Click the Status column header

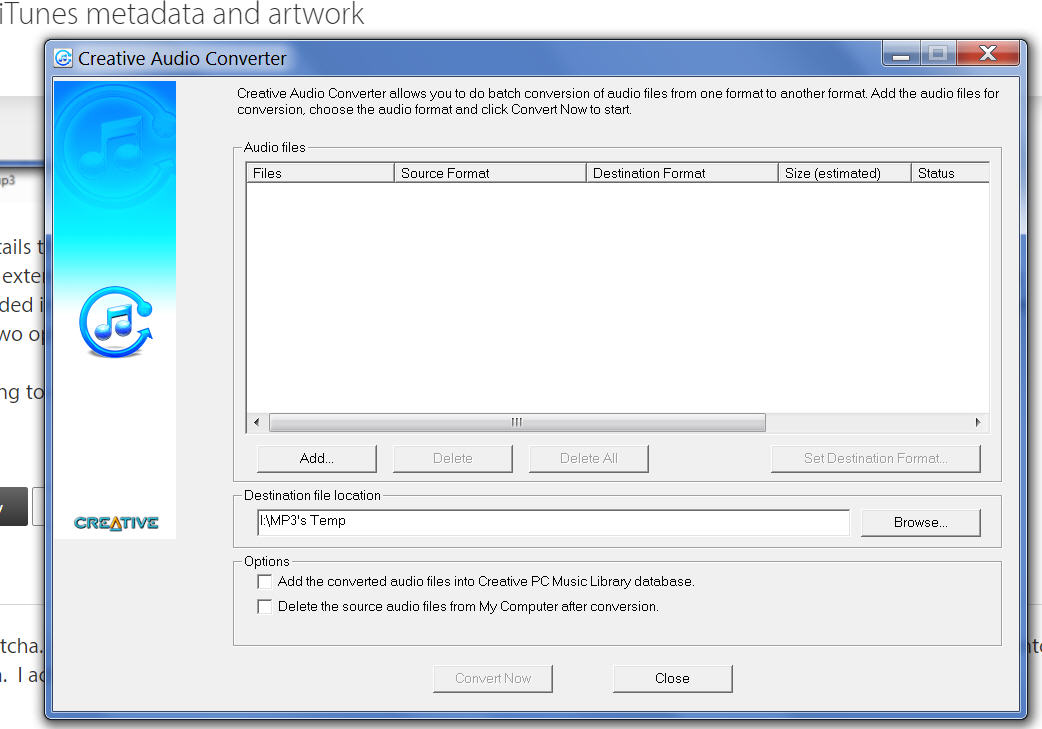pos(950,173)
